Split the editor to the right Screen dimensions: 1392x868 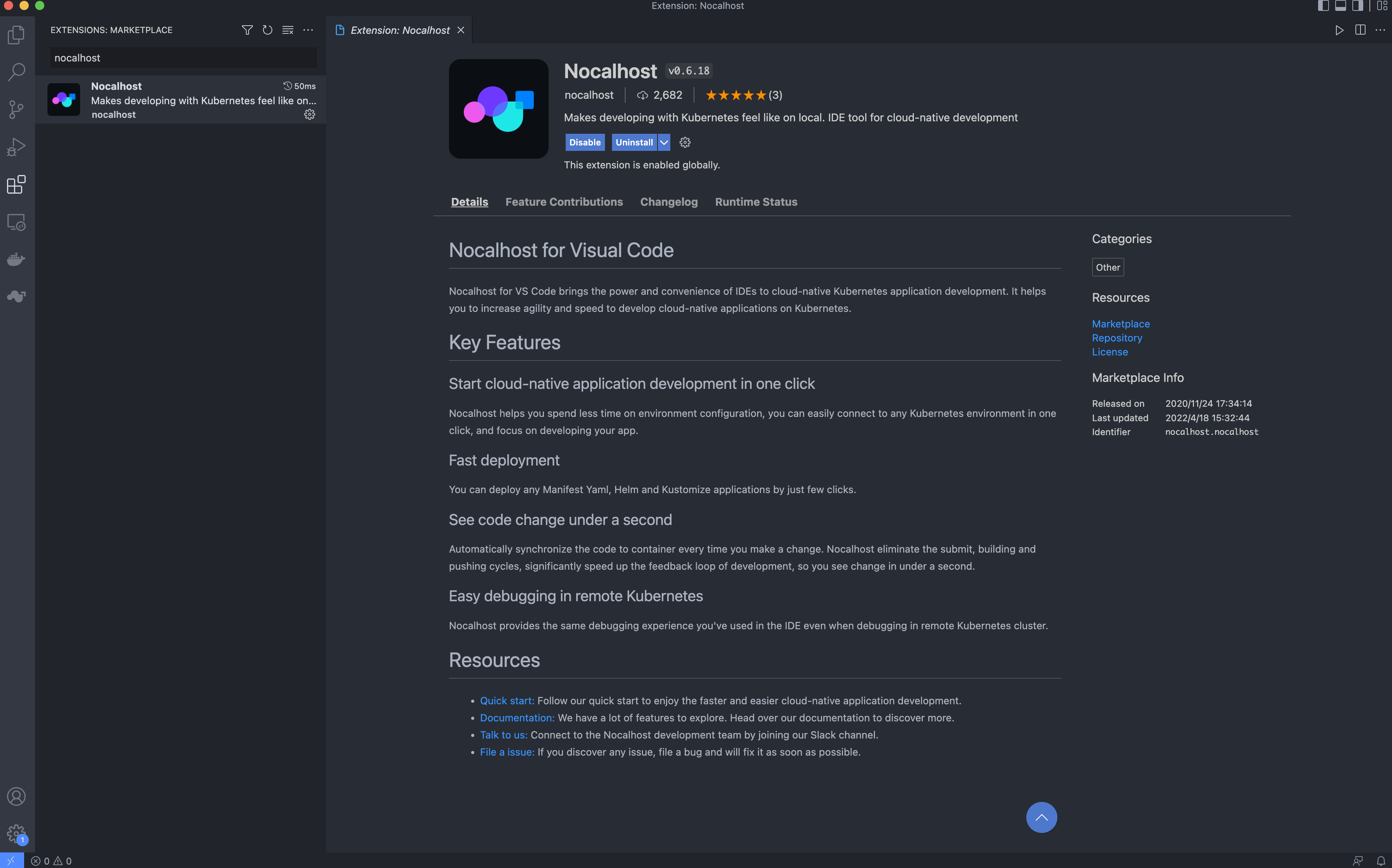pos(1360,30)
